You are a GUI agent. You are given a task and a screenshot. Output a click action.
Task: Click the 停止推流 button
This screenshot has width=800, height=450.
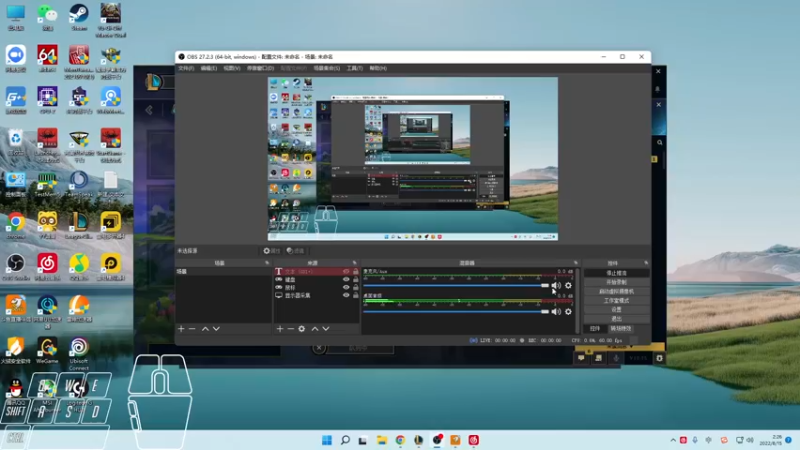tap(616, 272)
